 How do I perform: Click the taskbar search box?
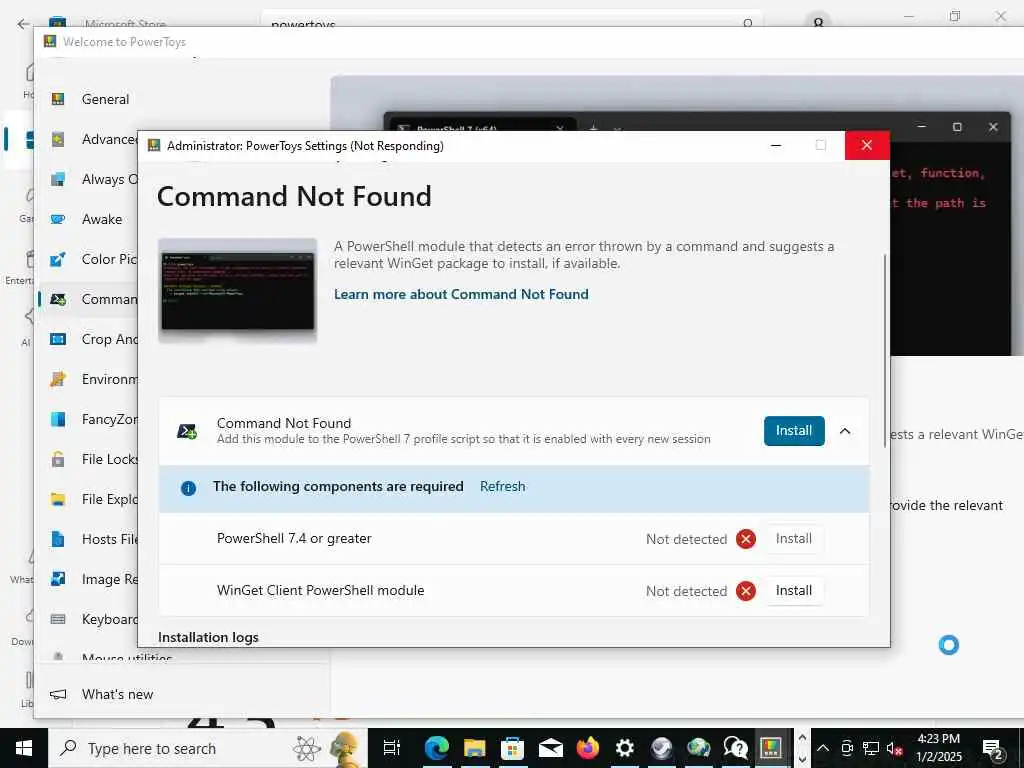[208, 748]
